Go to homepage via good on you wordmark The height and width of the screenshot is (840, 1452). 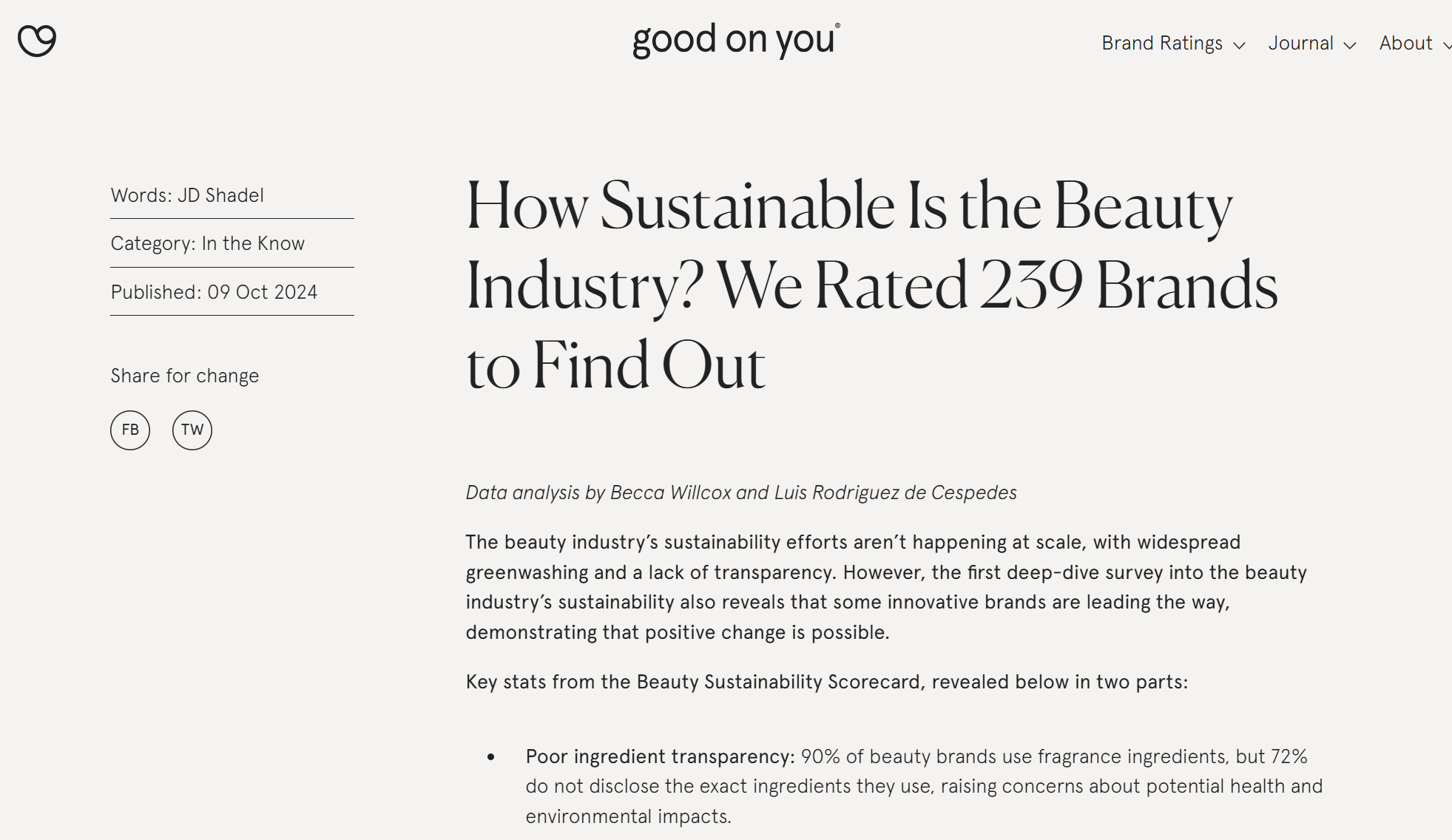(736, 40)
